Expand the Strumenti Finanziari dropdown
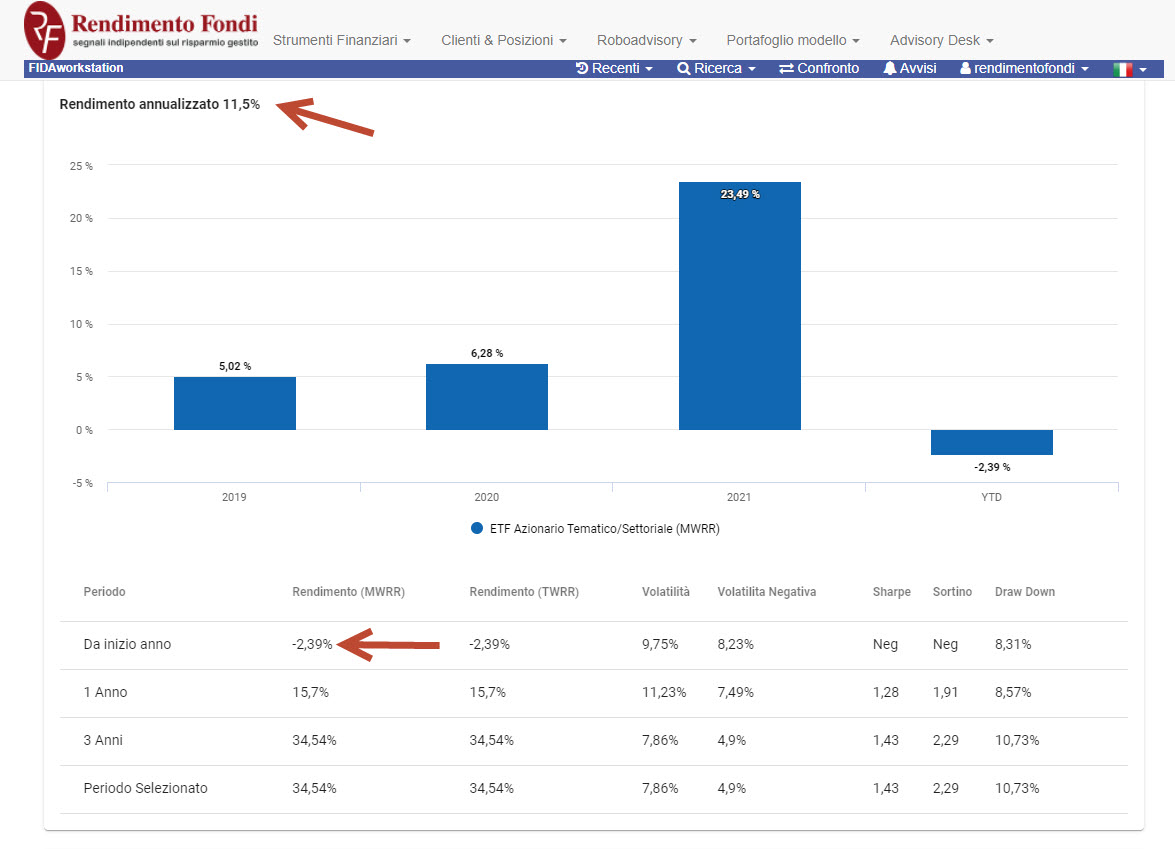The image size is (1175, 849). point(342,40)
